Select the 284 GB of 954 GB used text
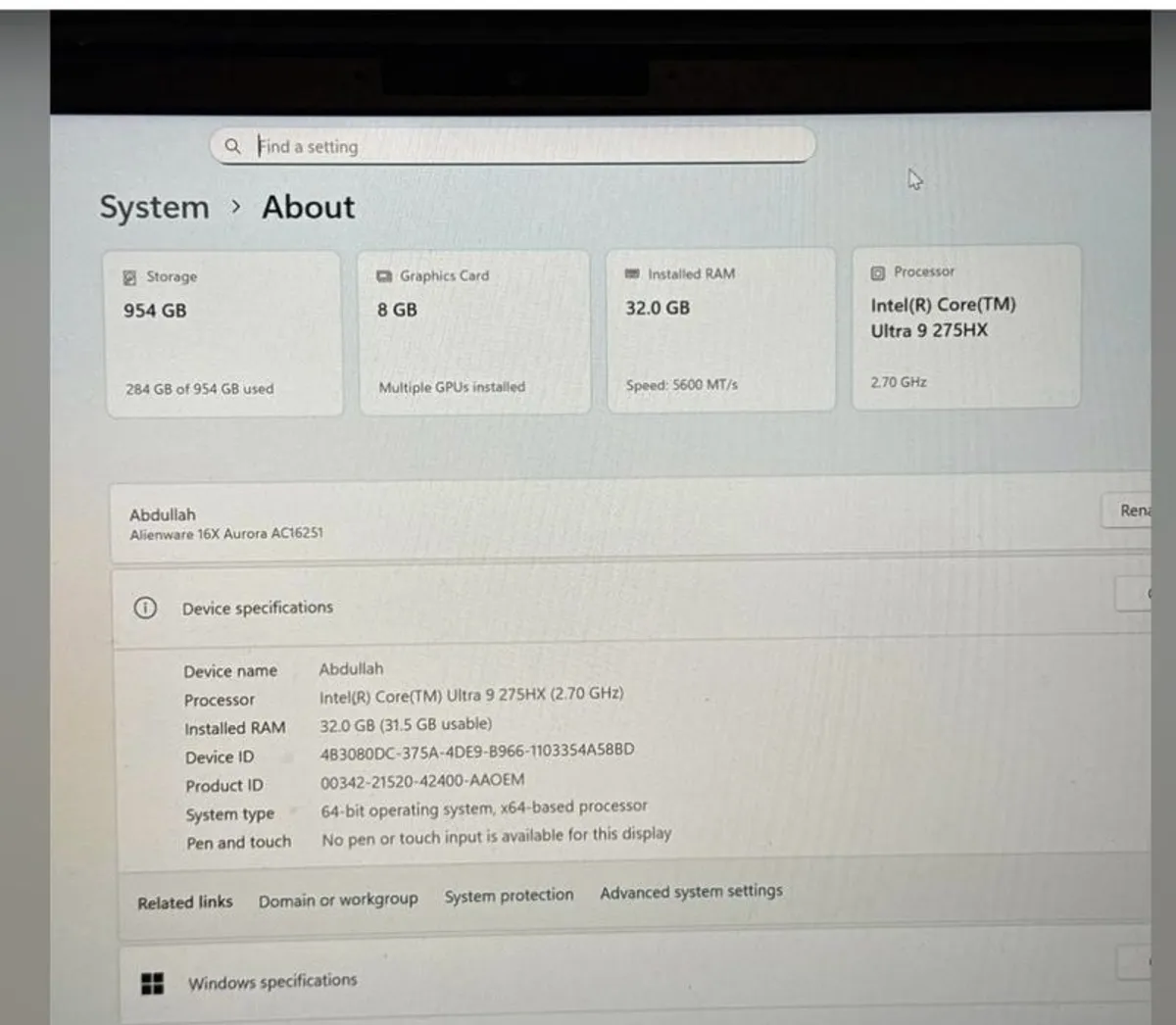 [200, 389]
